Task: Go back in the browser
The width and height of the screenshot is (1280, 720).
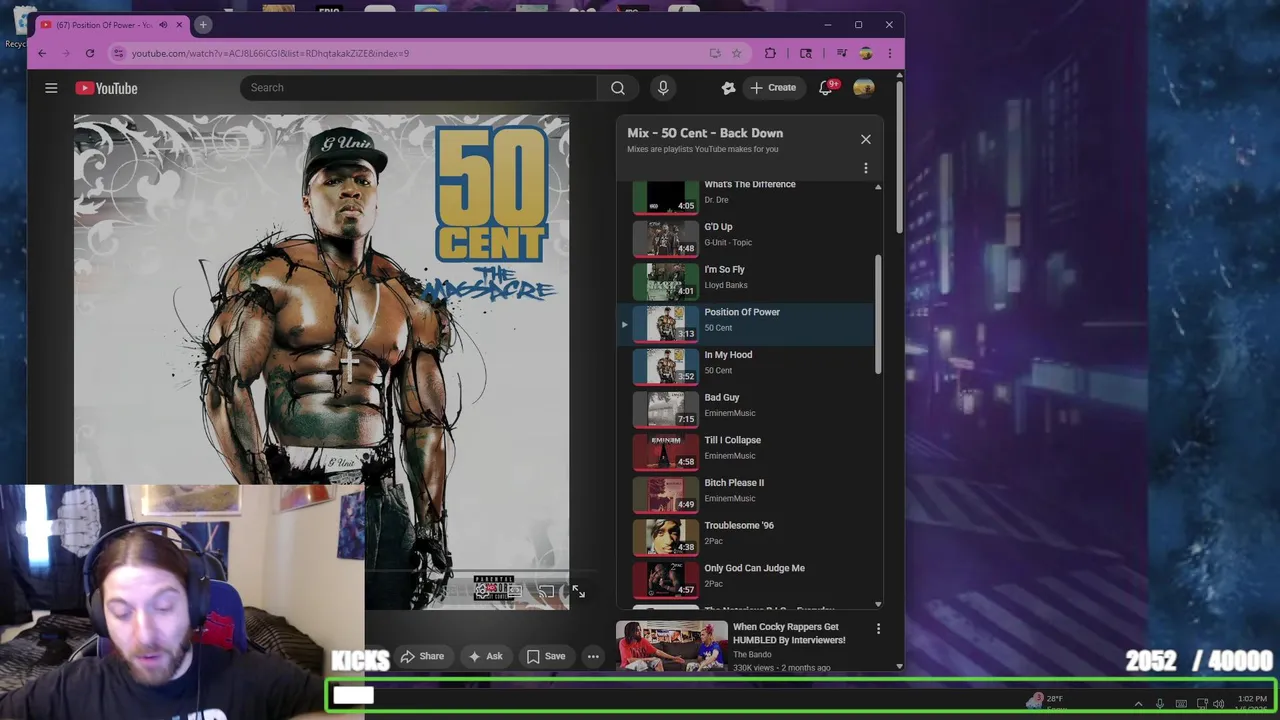Action: pyautogui.click(x=42, y=53)
